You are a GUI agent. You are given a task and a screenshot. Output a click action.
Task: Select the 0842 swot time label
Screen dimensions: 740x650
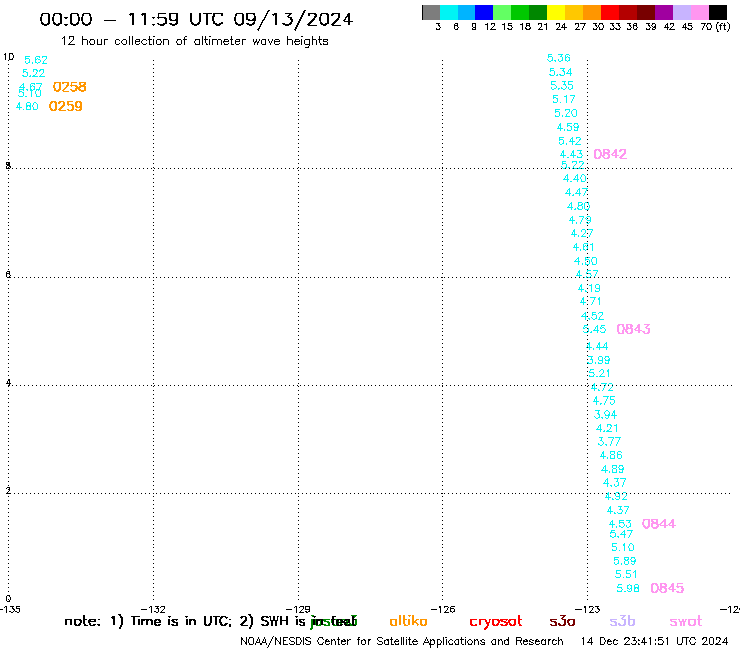[610, 154]
